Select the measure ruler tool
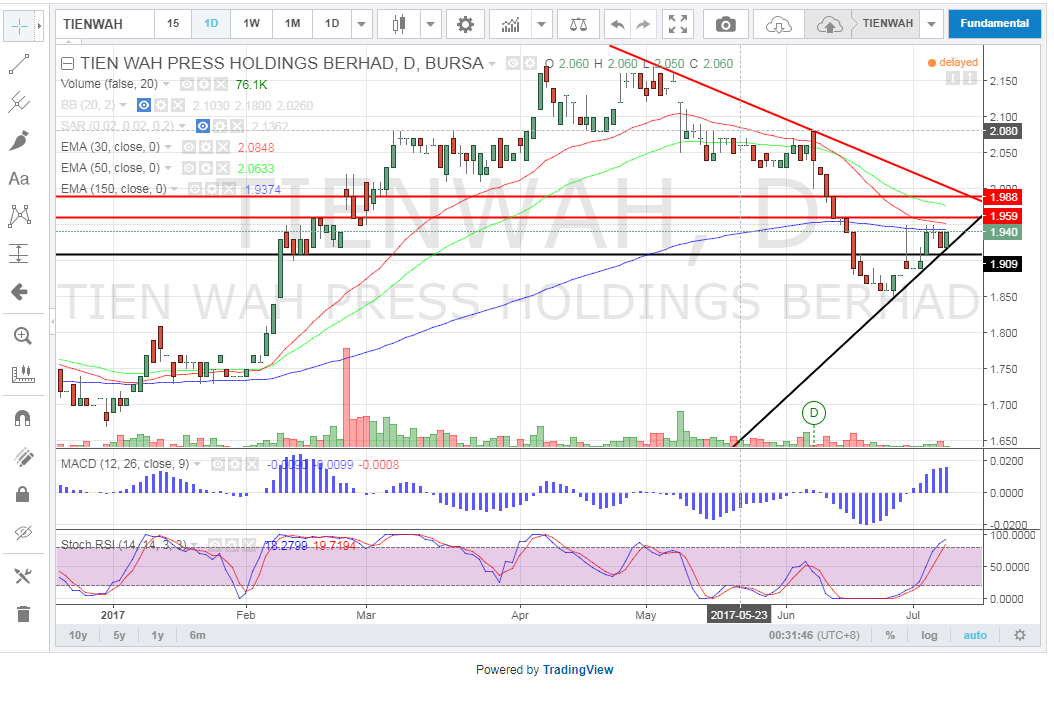This screenshot has width=1054, height=716. pyautogui.click(x=23, y=374)
